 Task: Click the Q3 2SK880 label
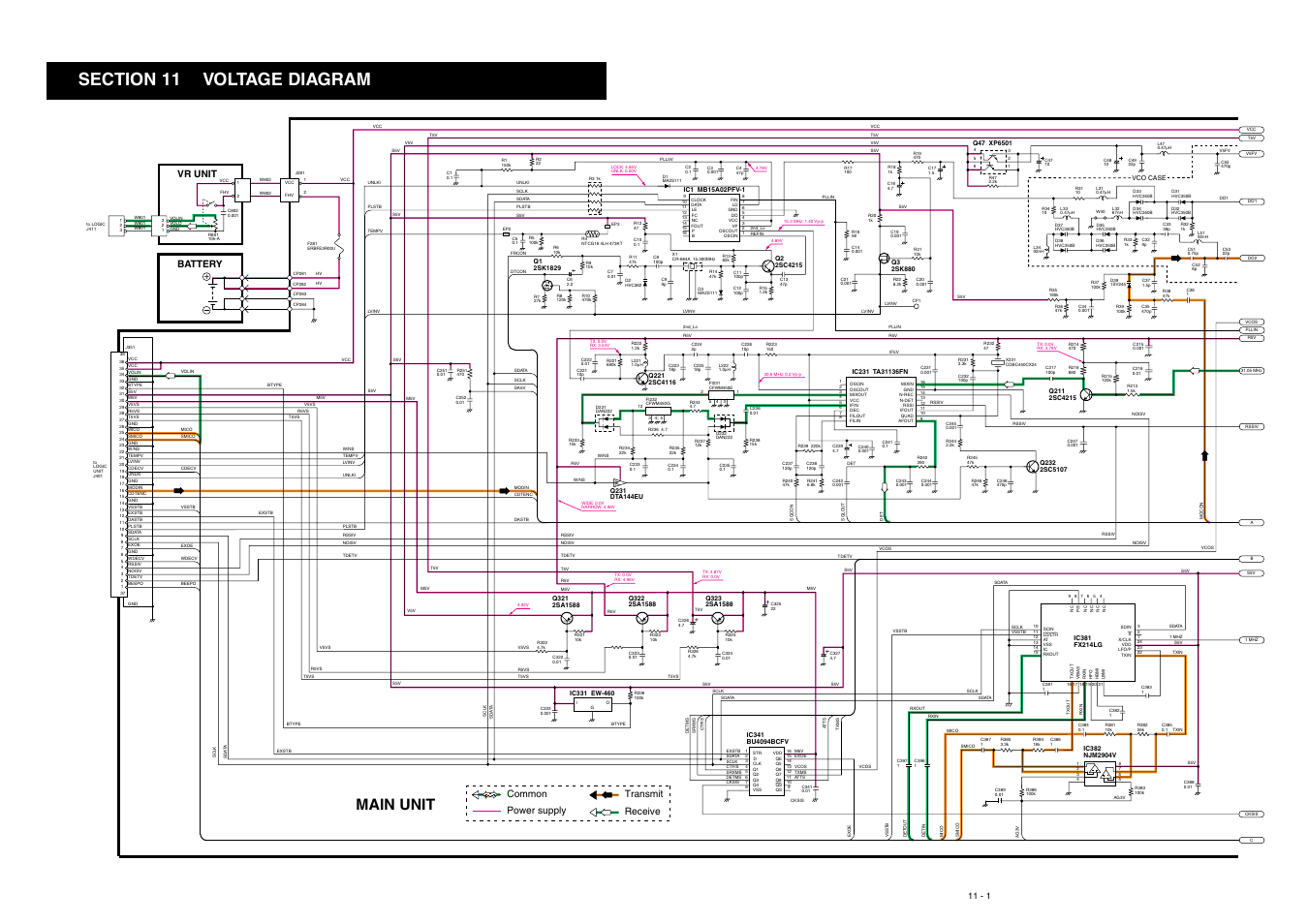pos(903,265)
